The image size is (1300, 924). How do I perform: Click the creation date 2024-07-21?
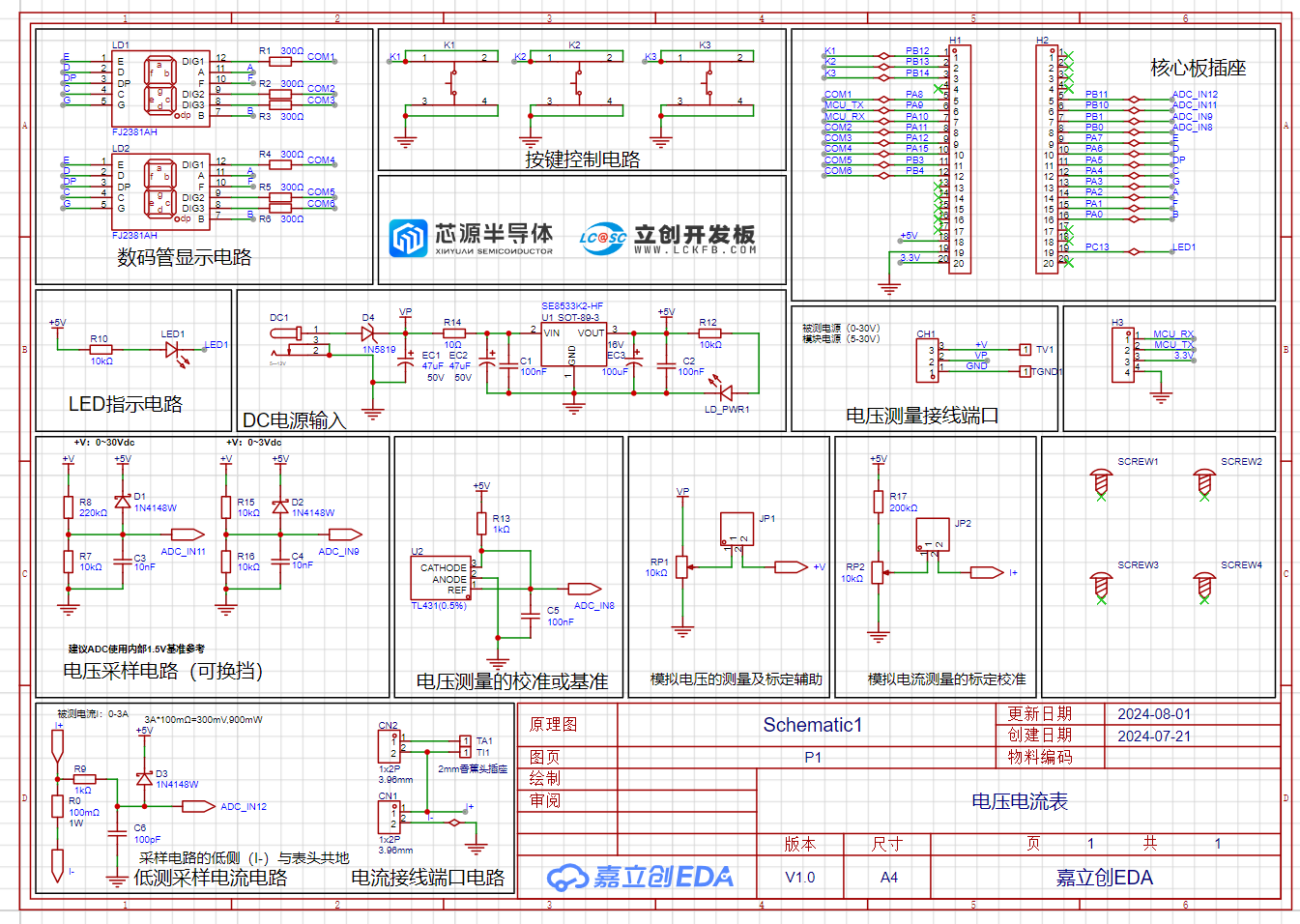point(1154,736)
